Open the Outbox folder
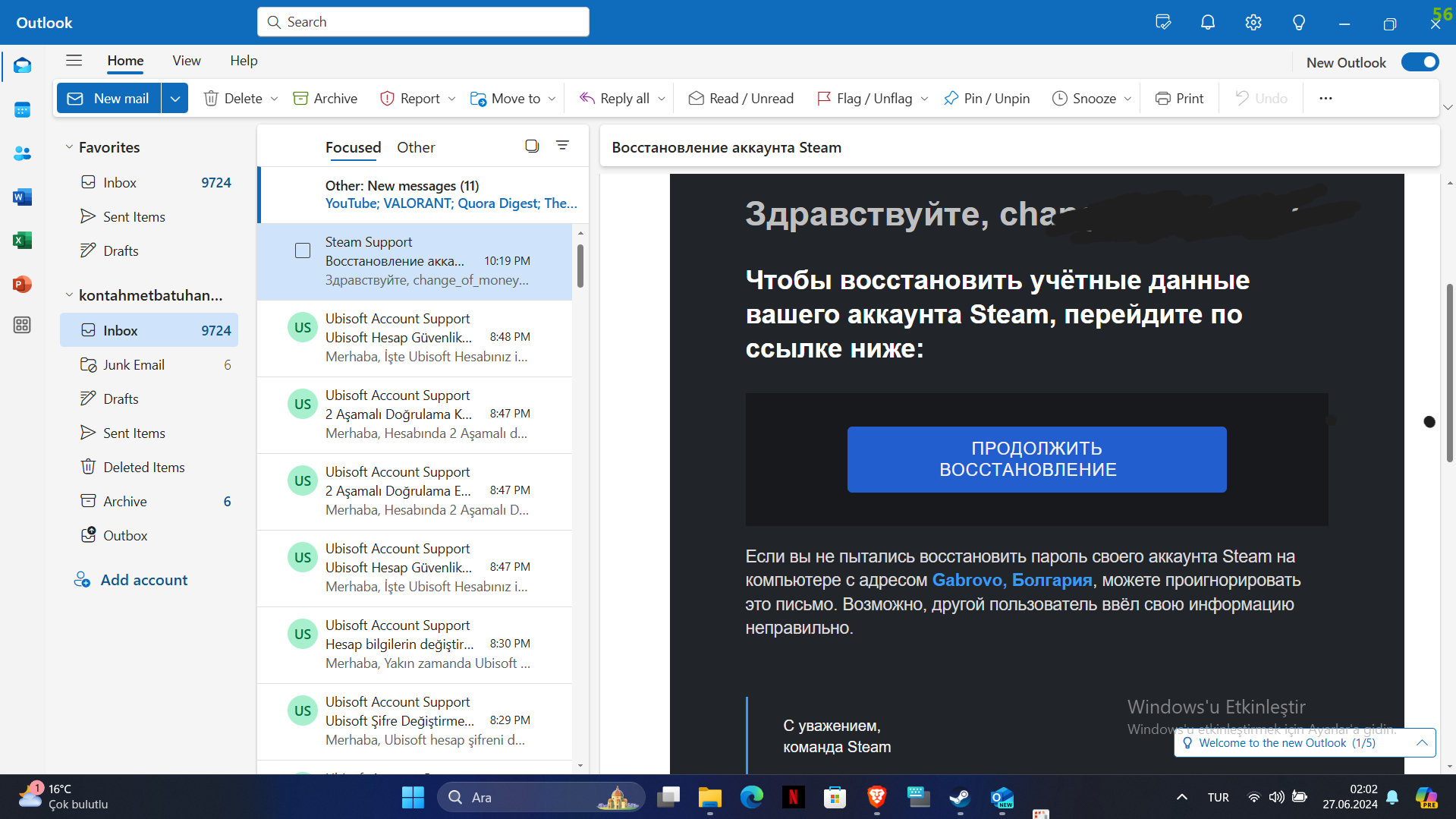The height and width of the screenshot is (819, 1456). [x=149, y=536]
